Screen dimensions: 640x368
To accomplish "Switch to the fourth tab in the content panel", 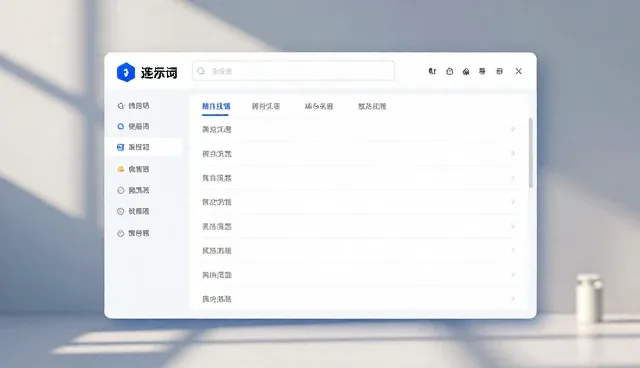I will (x=372, y=106).
